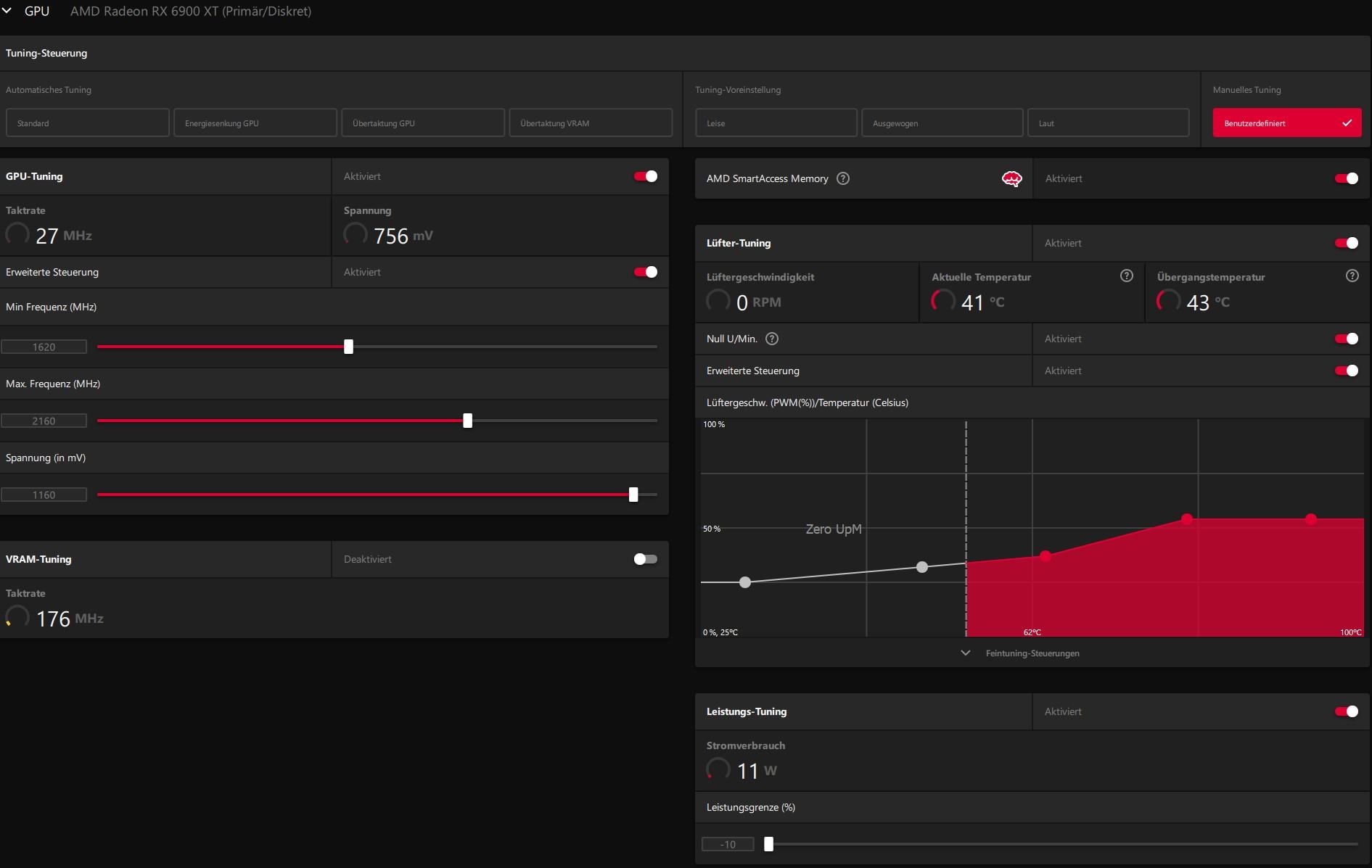Toggle the Leistungs-Tuning switch
This screenshot has height=868, width=1372.
[1347, 711]
